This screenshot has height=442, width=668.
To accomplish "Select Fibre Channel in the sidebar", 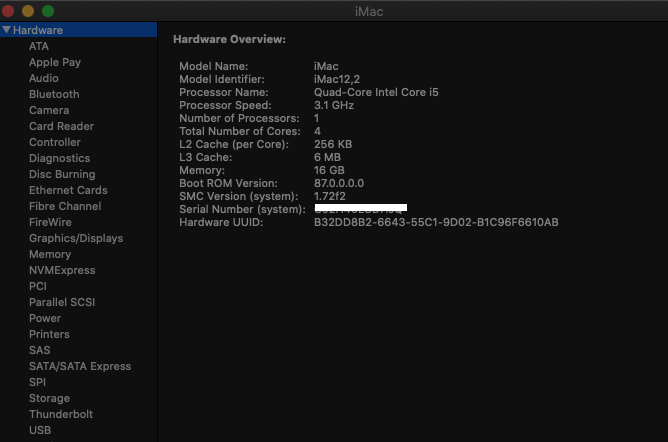I will [65, 206].
